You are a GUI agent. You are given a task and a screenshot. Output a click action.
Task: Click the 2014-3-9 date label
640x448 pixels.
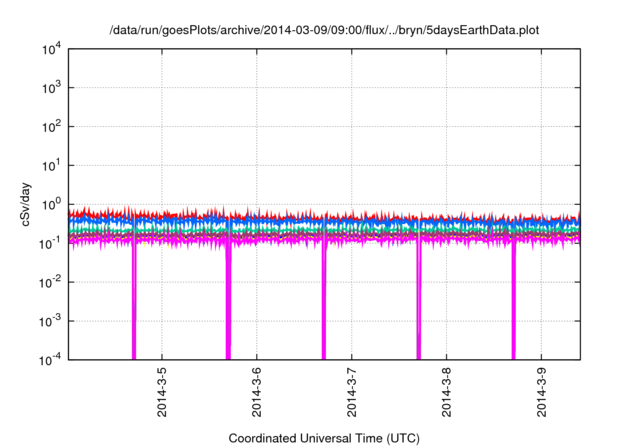coord(542,392)
